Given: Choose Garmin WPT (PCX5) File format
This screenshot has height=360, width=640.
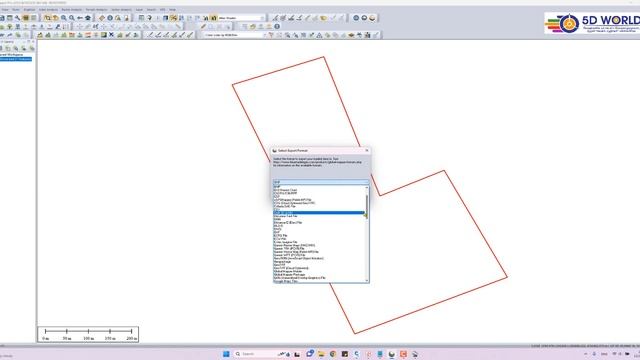Looking at the screenshot, I should 289,255.
